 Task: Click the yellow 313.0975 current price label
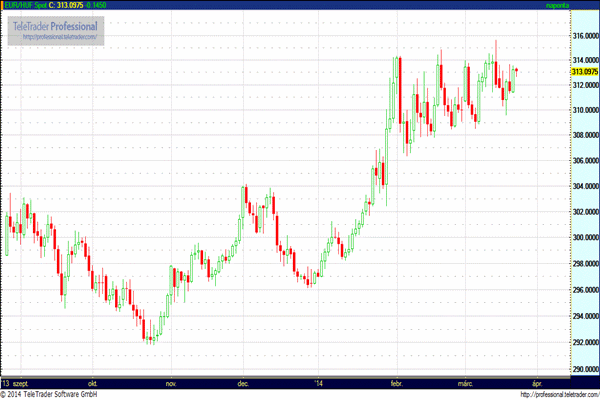click(x=585, y=72)
